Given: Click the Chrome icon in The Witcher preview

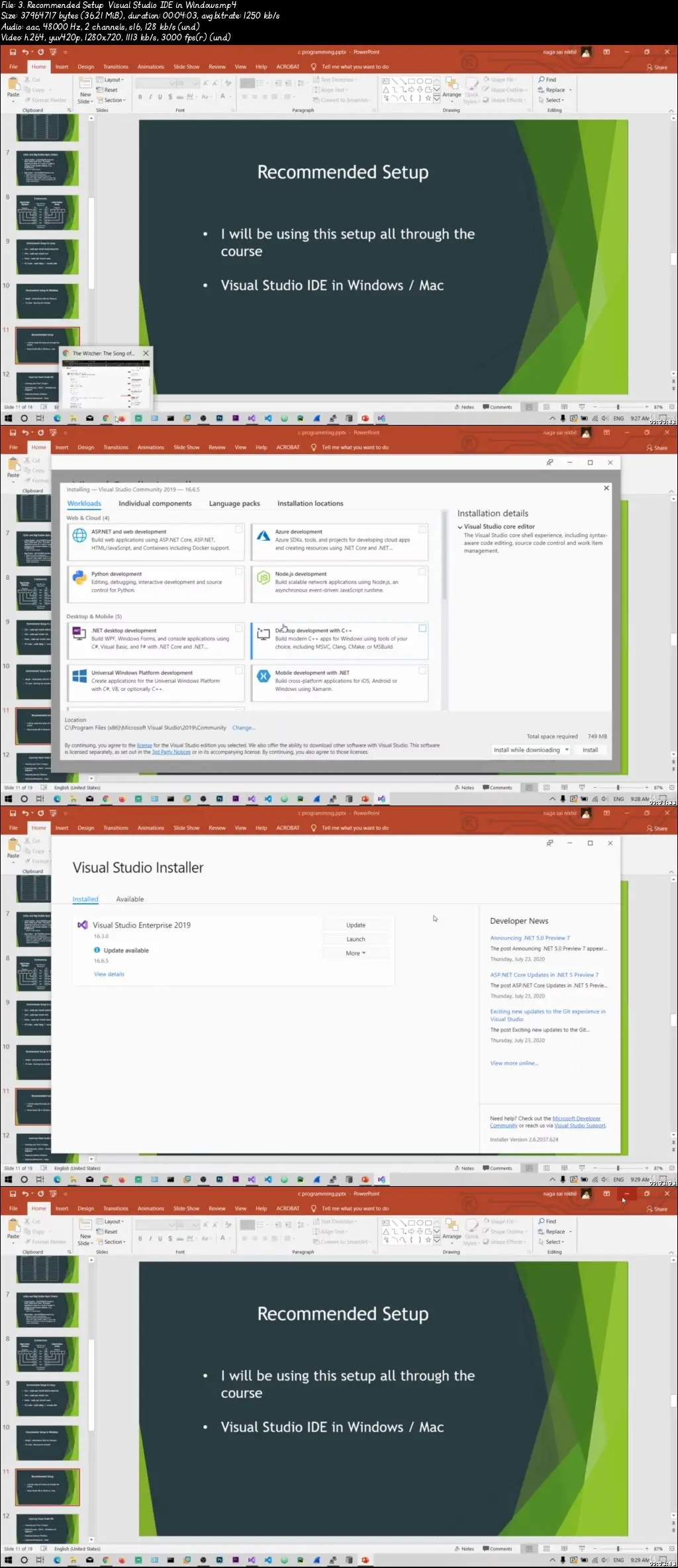Looking at the screenshot, I should click(66, 353).
